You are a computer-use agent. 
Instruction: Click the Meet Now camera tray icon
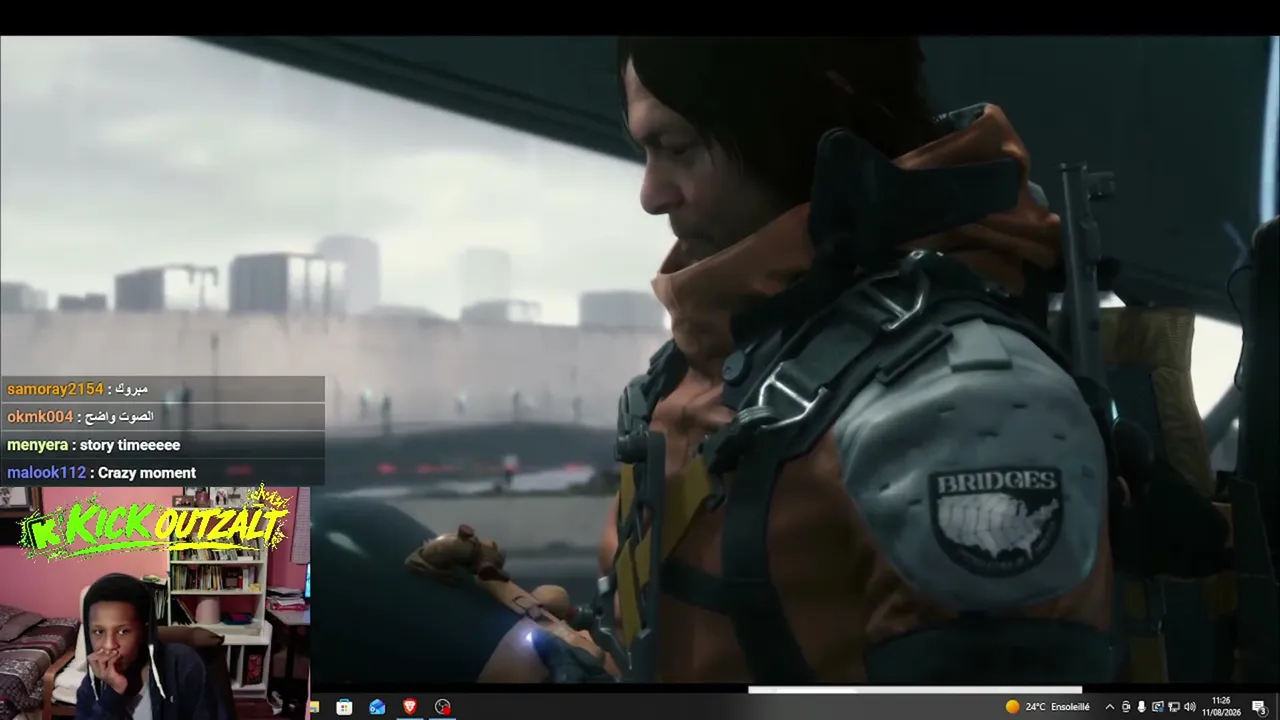(1126, 707)
